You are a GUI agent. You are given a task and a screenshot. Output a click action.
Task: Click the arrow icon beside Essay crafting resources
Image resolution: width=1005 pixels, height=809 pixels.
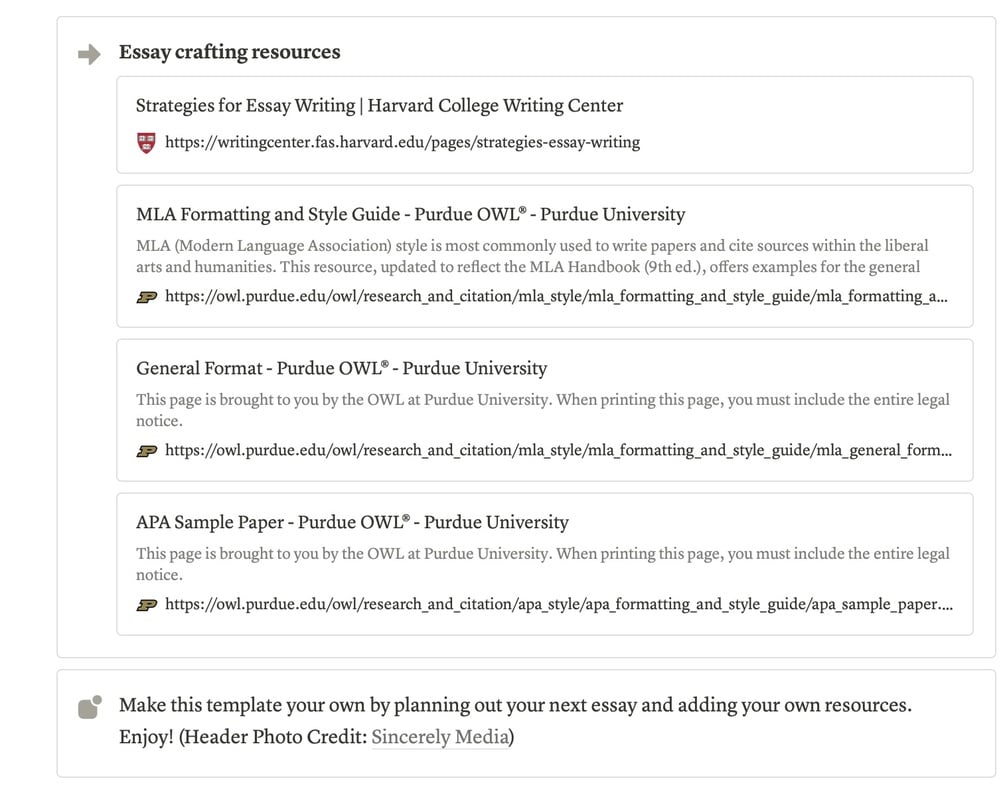(x=90, y=55)
